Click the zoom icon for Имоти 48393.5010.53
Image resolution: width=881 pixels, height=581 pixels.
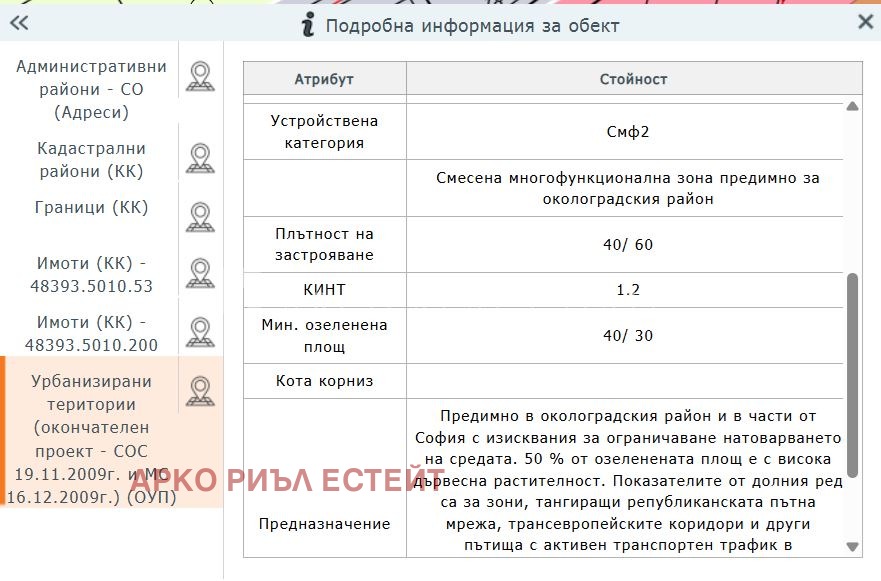tap(199, 268)
